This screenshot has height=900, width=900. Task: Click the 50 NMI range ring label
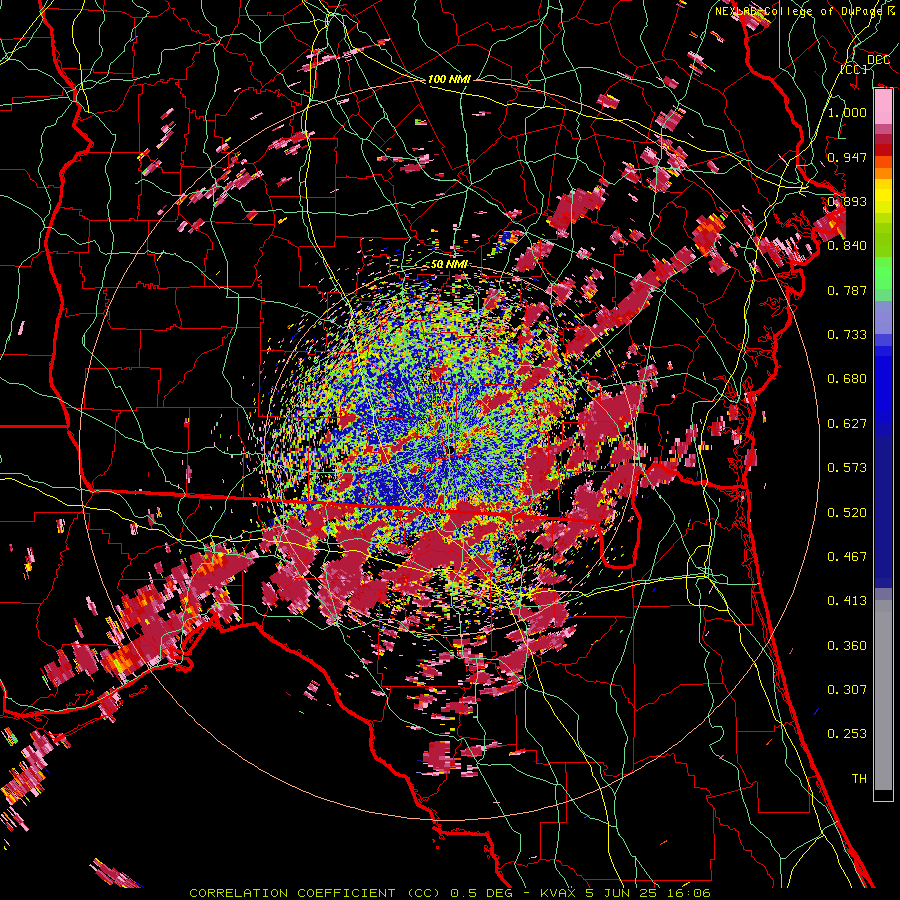[x=449, y=265]
